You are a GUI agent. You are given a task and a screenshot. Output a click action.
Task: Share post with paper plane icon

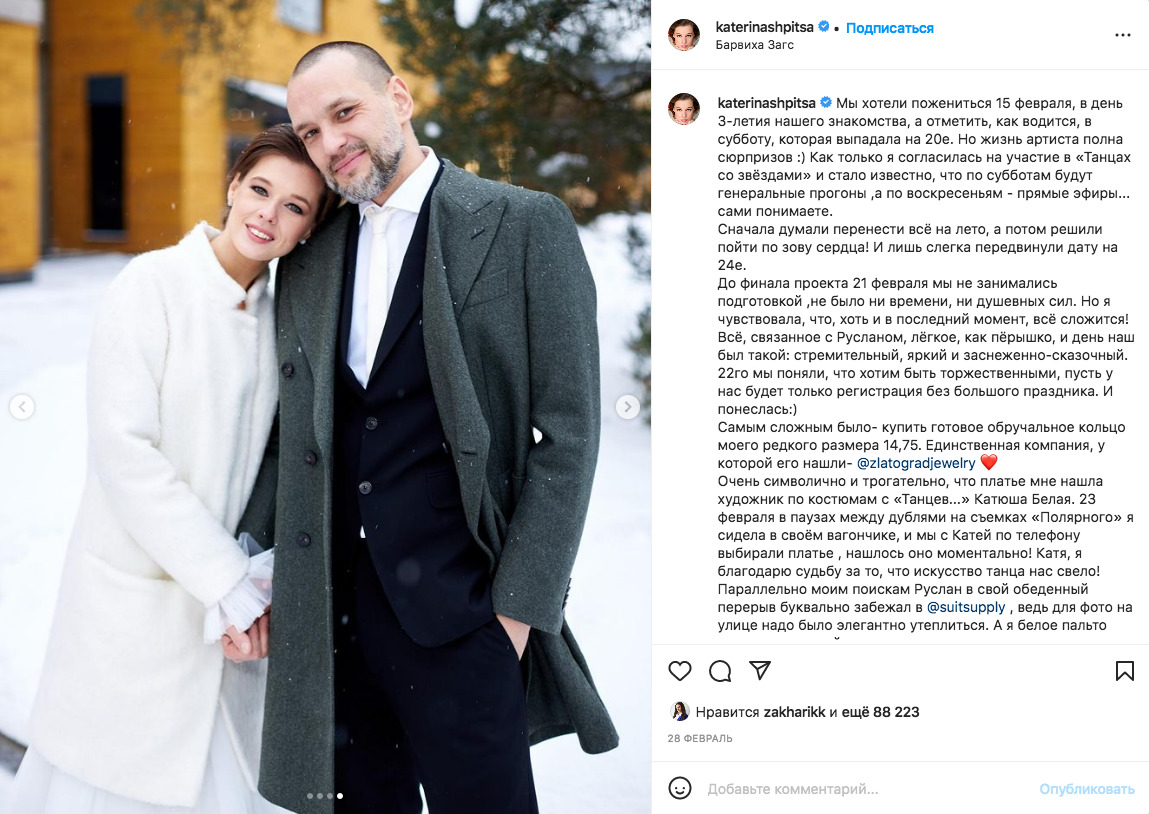[x=760, y=670]
